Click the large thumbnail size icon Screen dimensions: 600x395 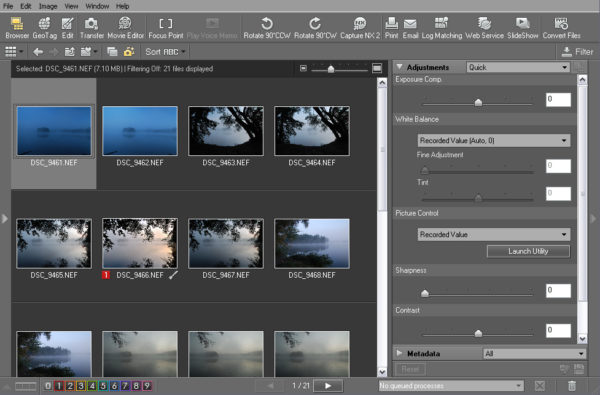coord(377,69)
